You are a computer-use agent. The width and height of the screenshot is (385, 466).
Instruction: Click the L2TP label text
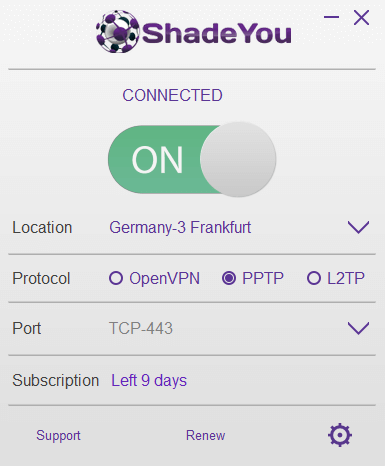point(346,278)
